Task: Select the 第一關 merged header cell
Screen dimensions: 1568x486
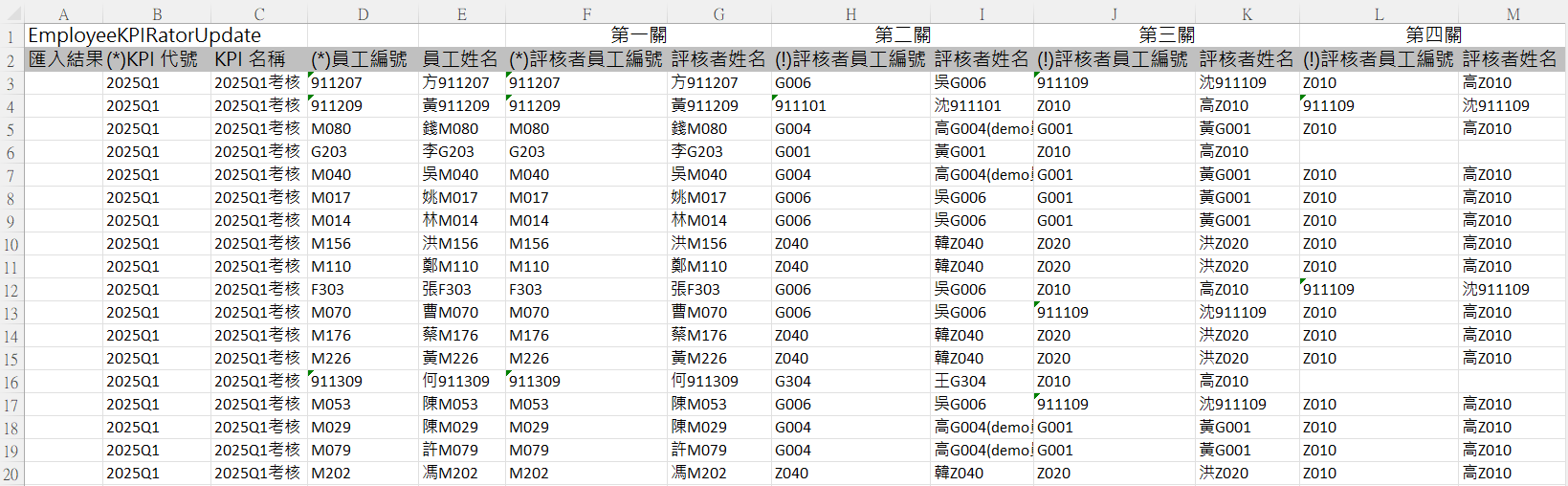Action: point(638,35)
